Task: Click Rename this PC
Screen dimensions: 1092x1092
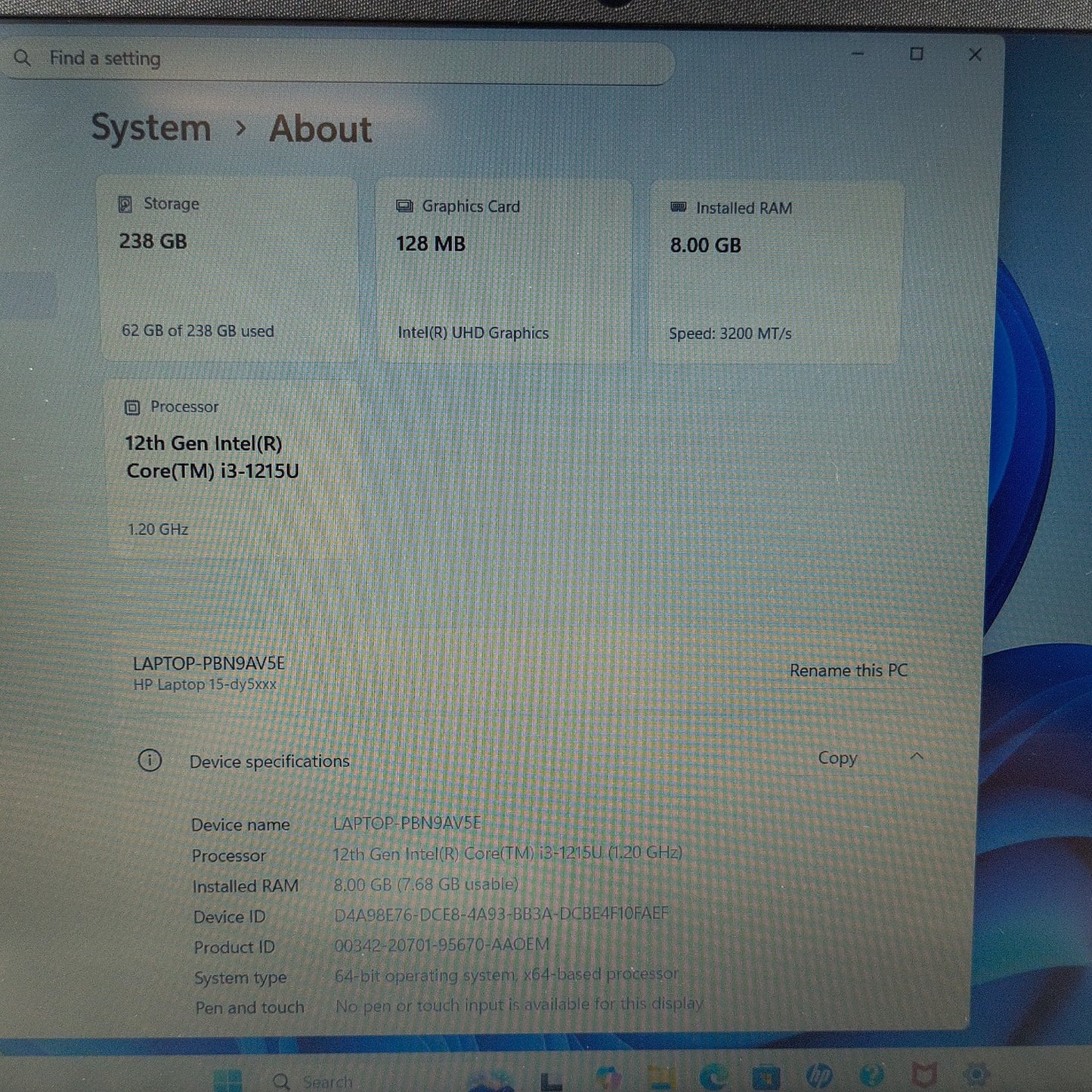Action: tap(848, 670)
